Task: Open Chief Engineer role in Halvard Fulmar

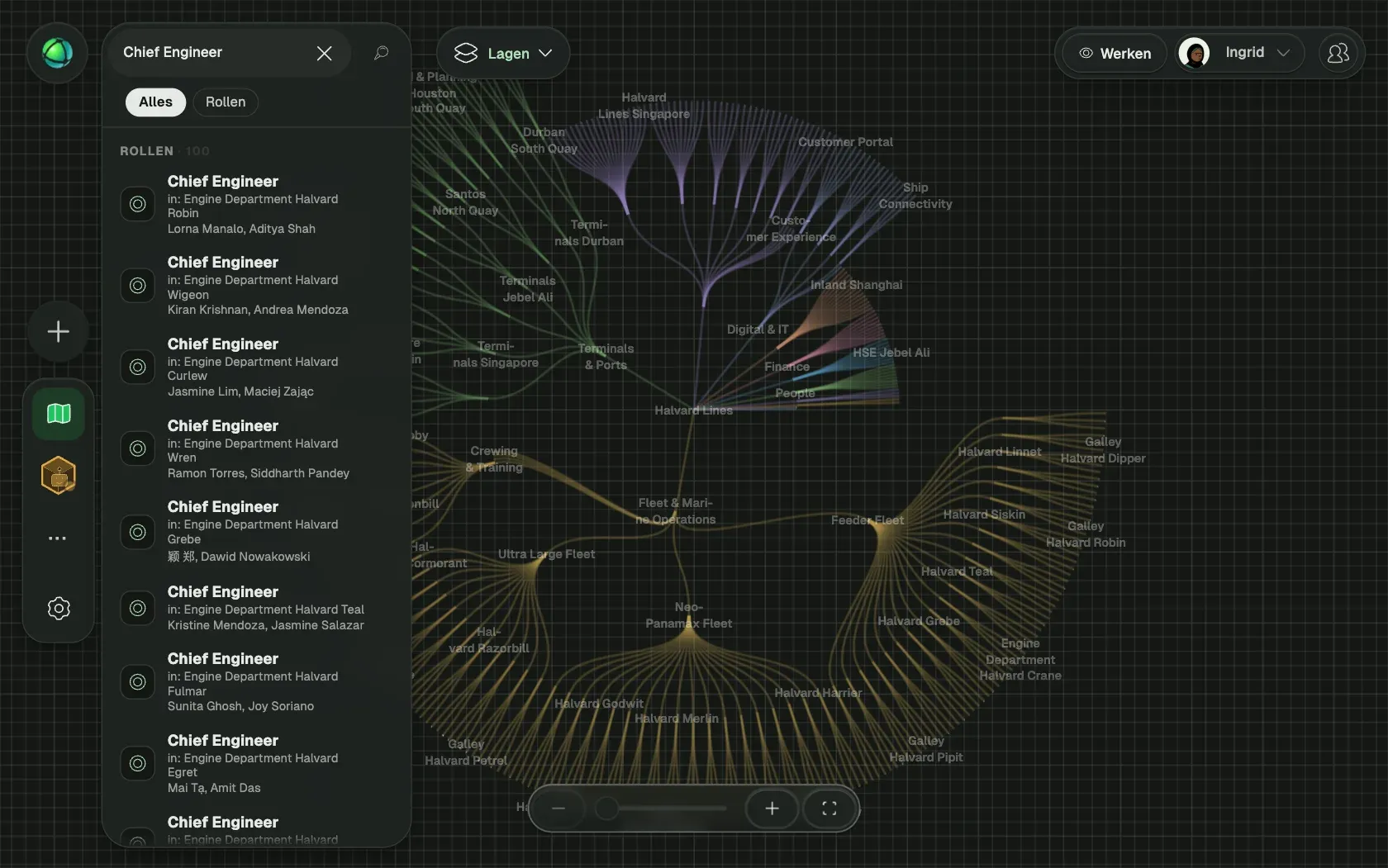Action: [x=256, y=681]
